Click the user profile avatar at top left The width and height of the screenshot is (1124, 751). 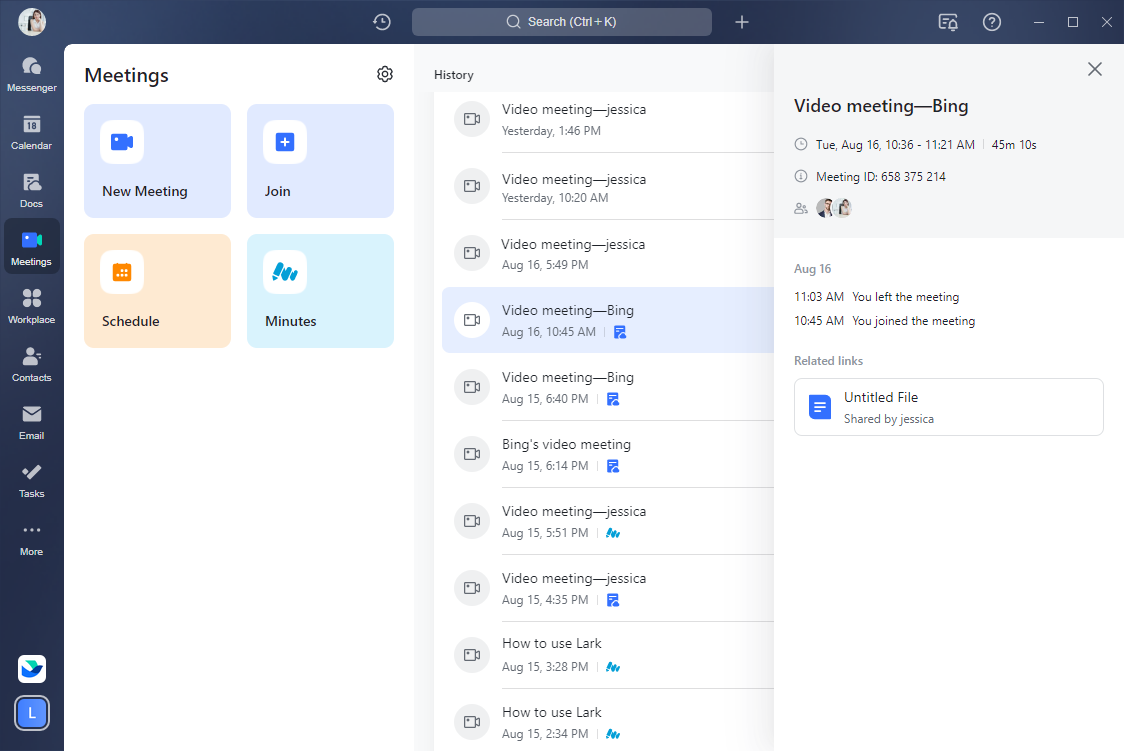[x=32, y=22]
